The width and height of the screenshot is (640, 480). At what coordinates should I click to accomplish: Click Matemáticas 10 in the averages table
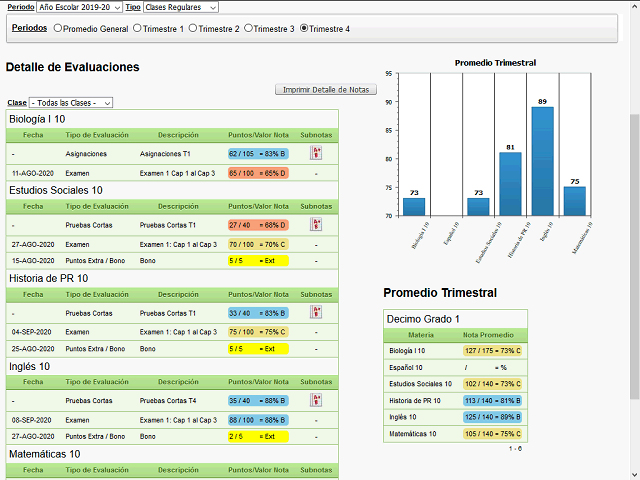click(413, 433)
